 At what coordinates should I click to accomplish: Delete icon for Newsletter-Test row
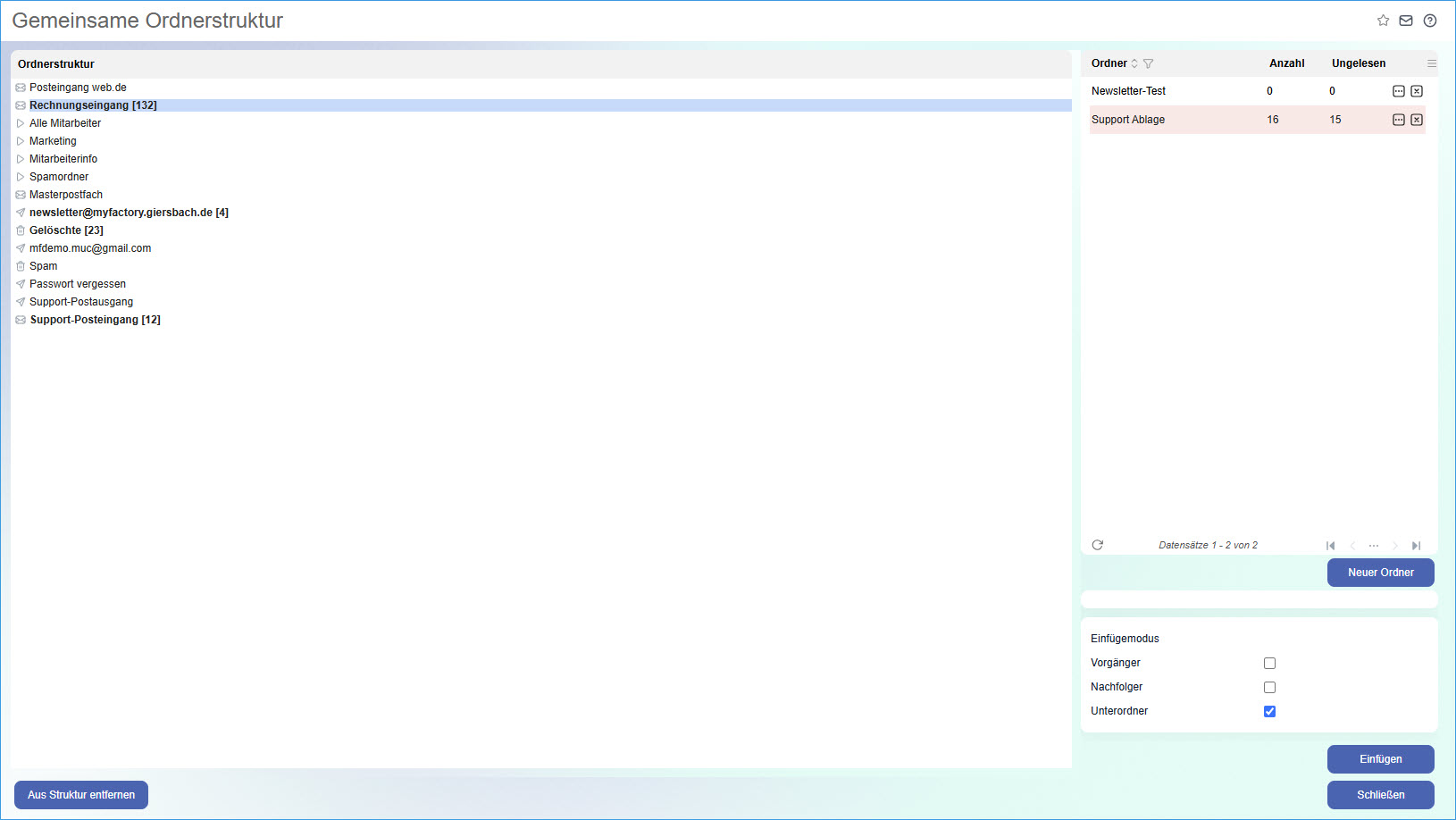pos(1417,91)
